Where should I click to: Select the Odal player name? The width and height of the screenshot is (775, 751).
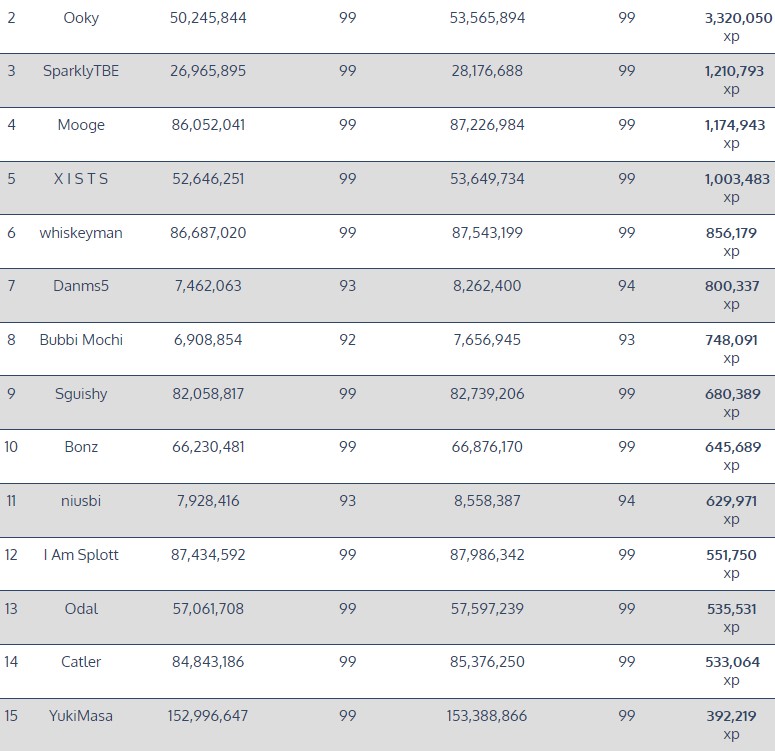pyautogui.click(x=81, y=608)
